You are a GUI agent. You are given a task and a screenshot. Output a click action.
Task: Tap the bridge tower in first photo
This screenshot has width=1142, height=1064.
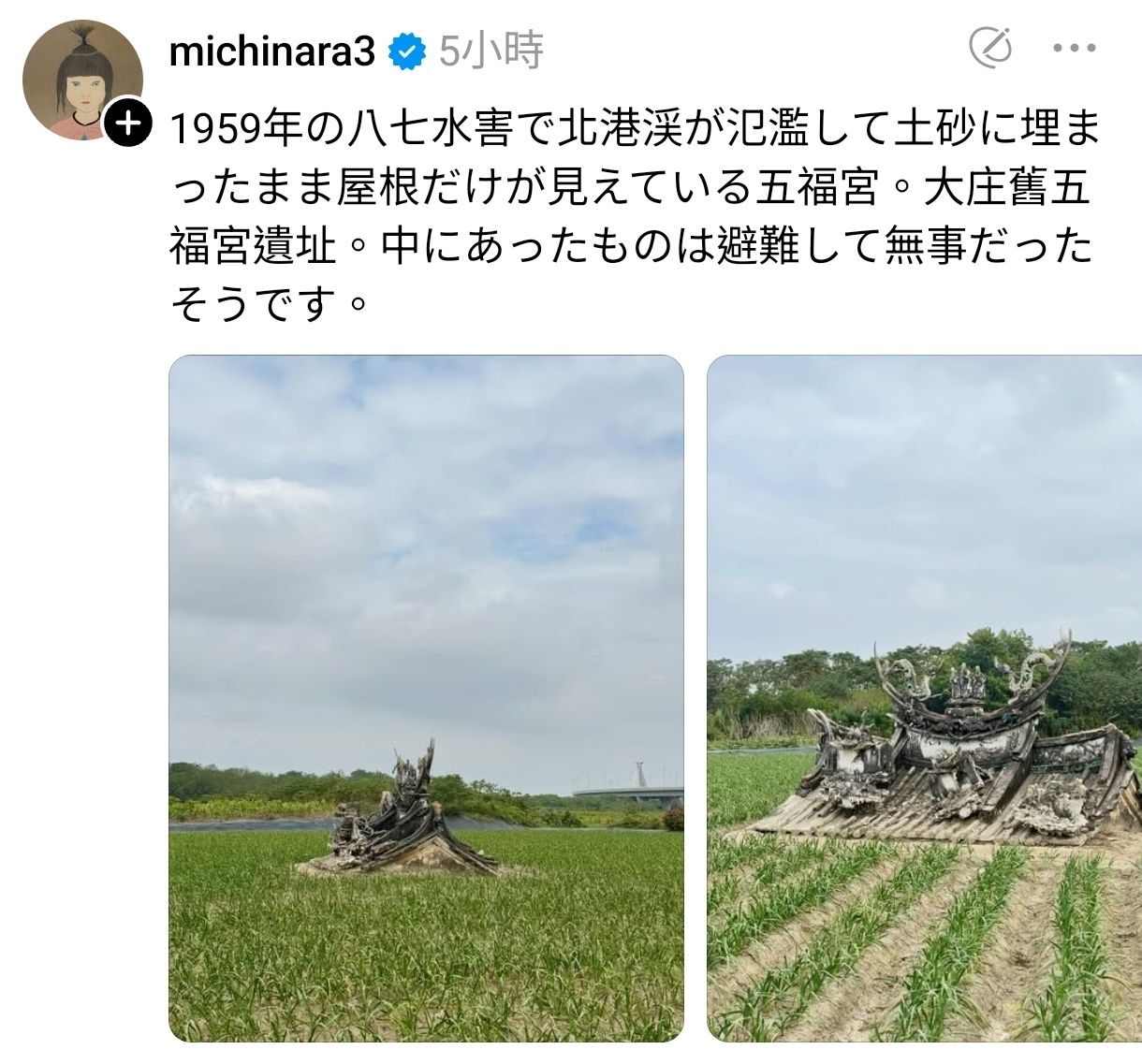[x=641, y=772]
